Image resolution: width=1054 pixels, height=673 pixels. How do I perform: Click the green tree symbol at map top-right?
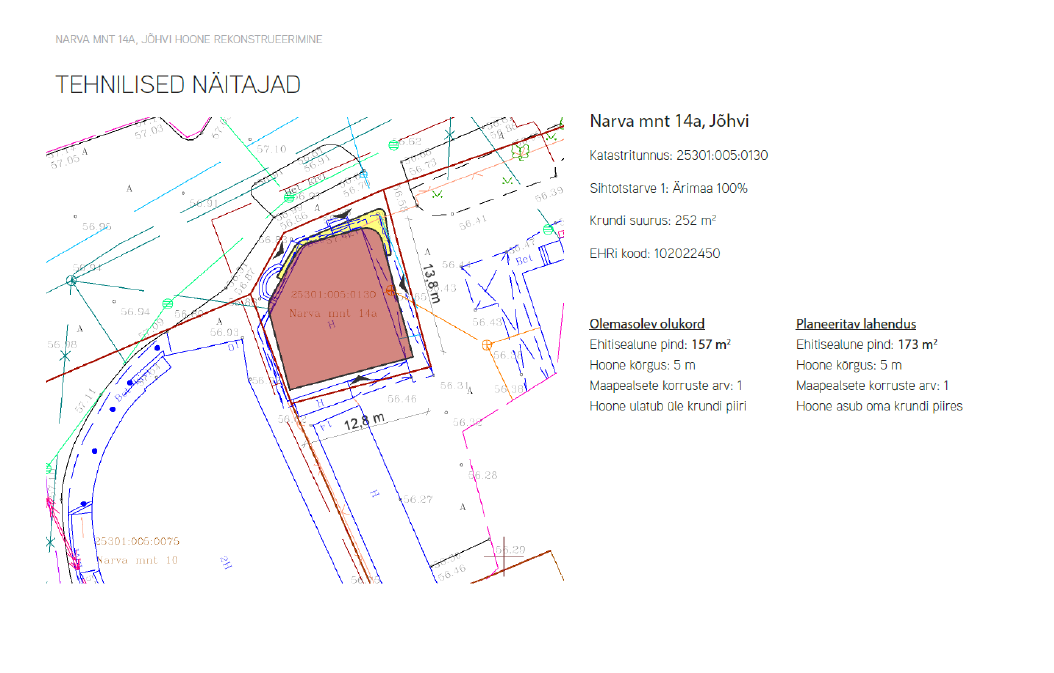[519, 150]
